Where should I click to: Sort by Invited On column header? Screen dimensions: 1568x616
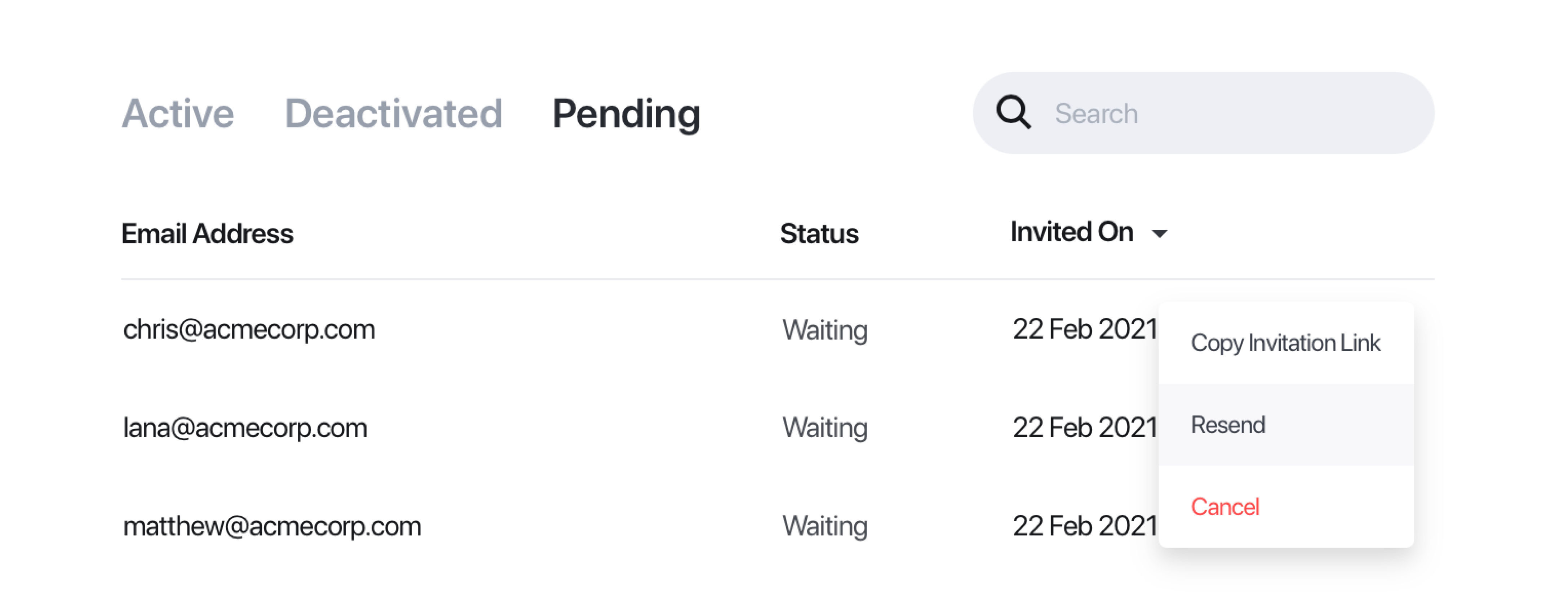click(x=1072, y=232)
